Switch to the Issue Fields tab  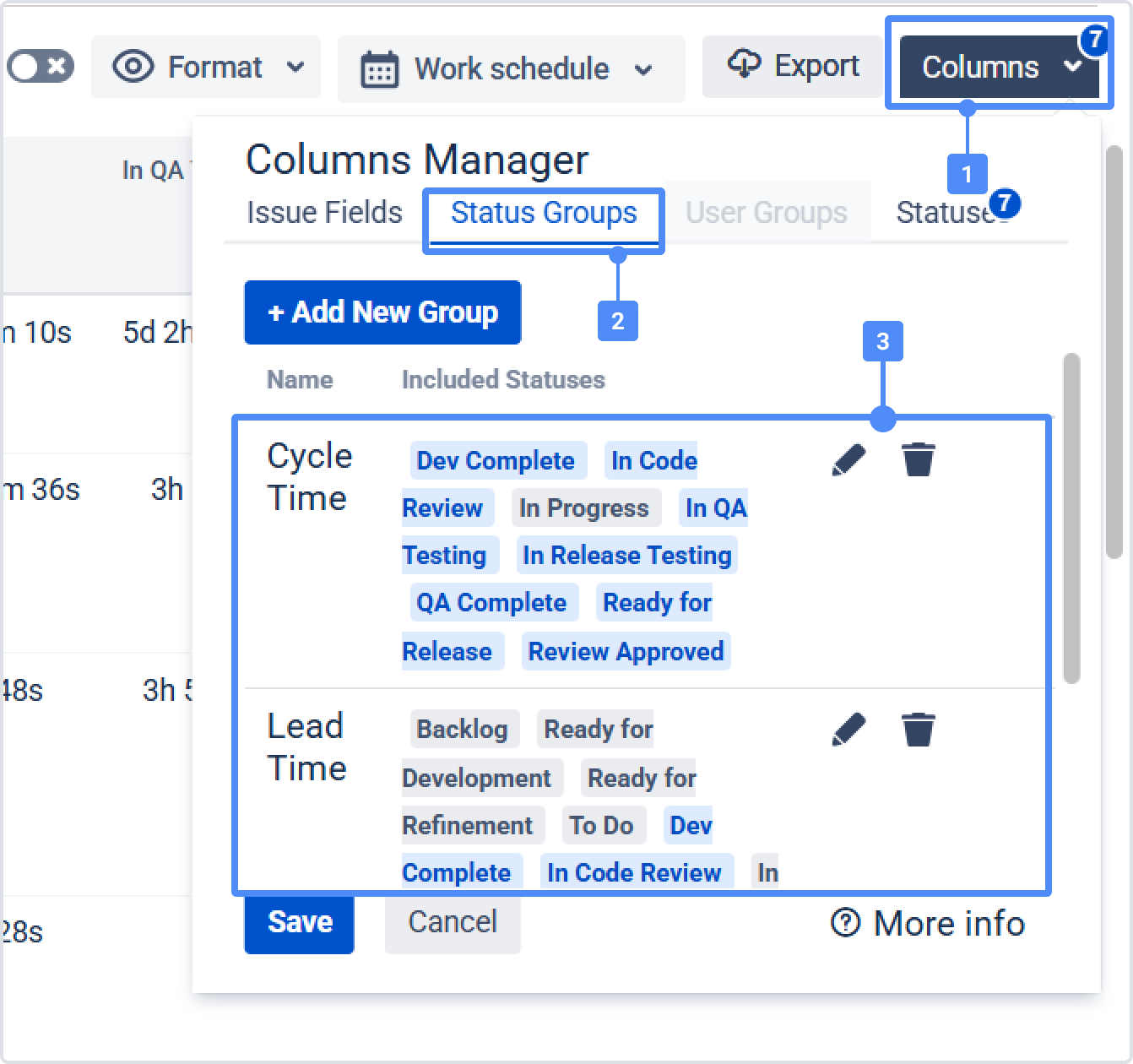tap(324, 213)
